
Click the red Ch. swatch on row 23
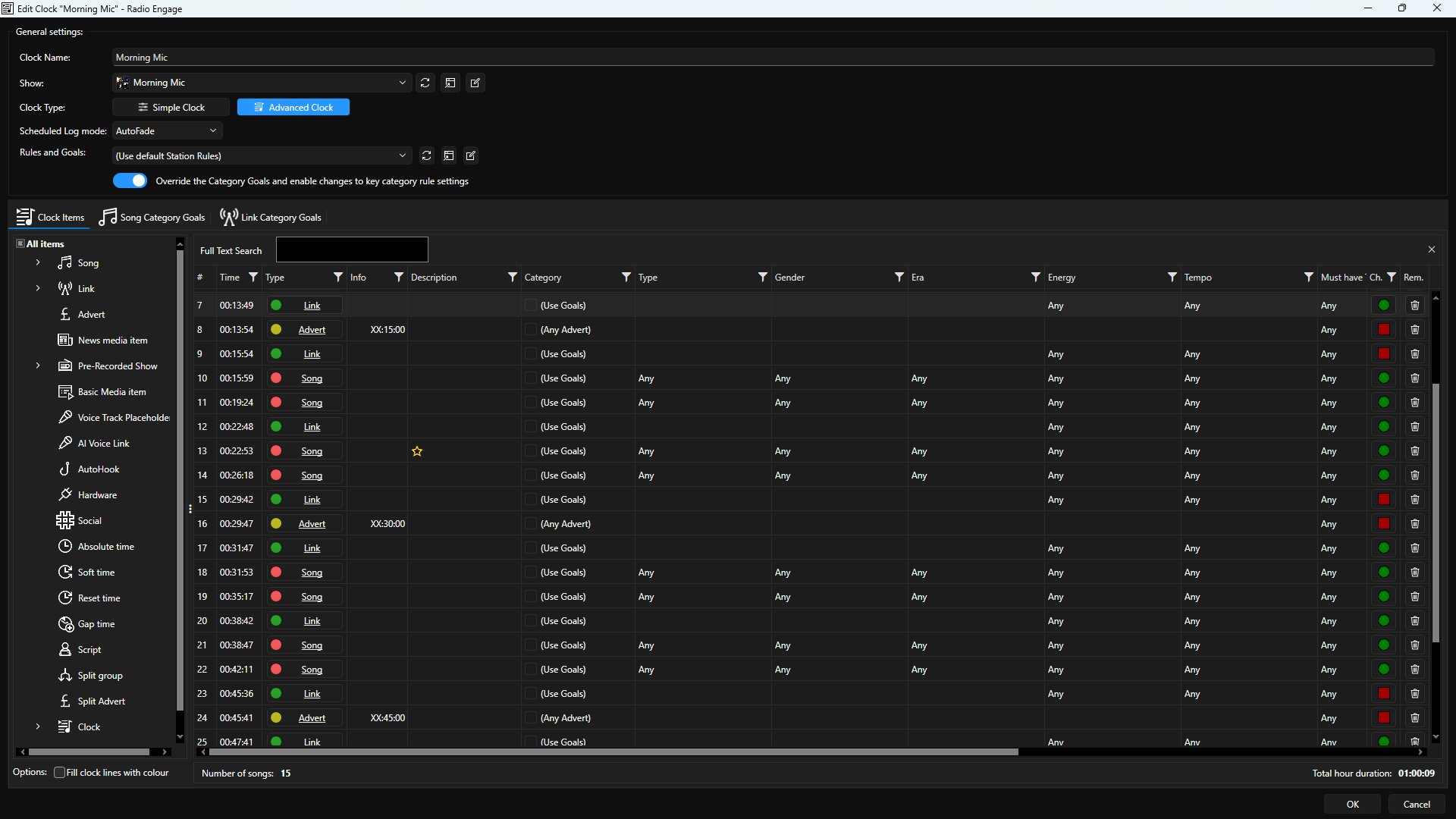(x=1384, y=694)
